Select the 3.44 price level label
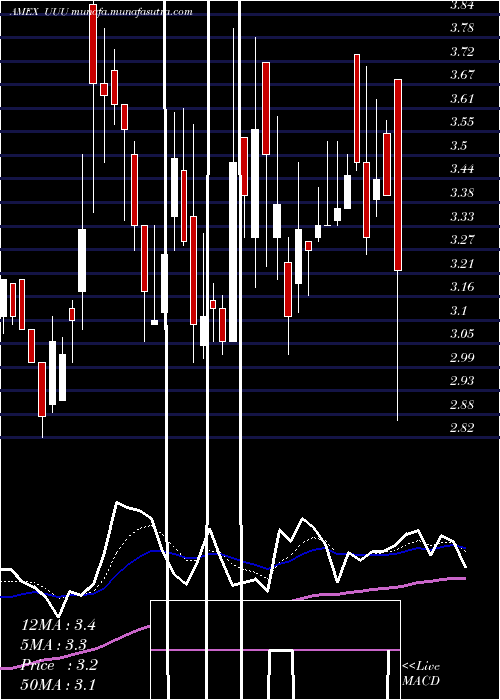 [462, 169]
